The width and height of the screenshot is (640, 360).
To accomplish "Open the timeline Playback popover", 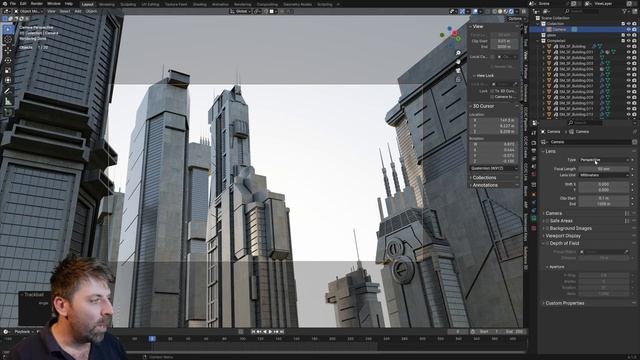I will 24,332.
